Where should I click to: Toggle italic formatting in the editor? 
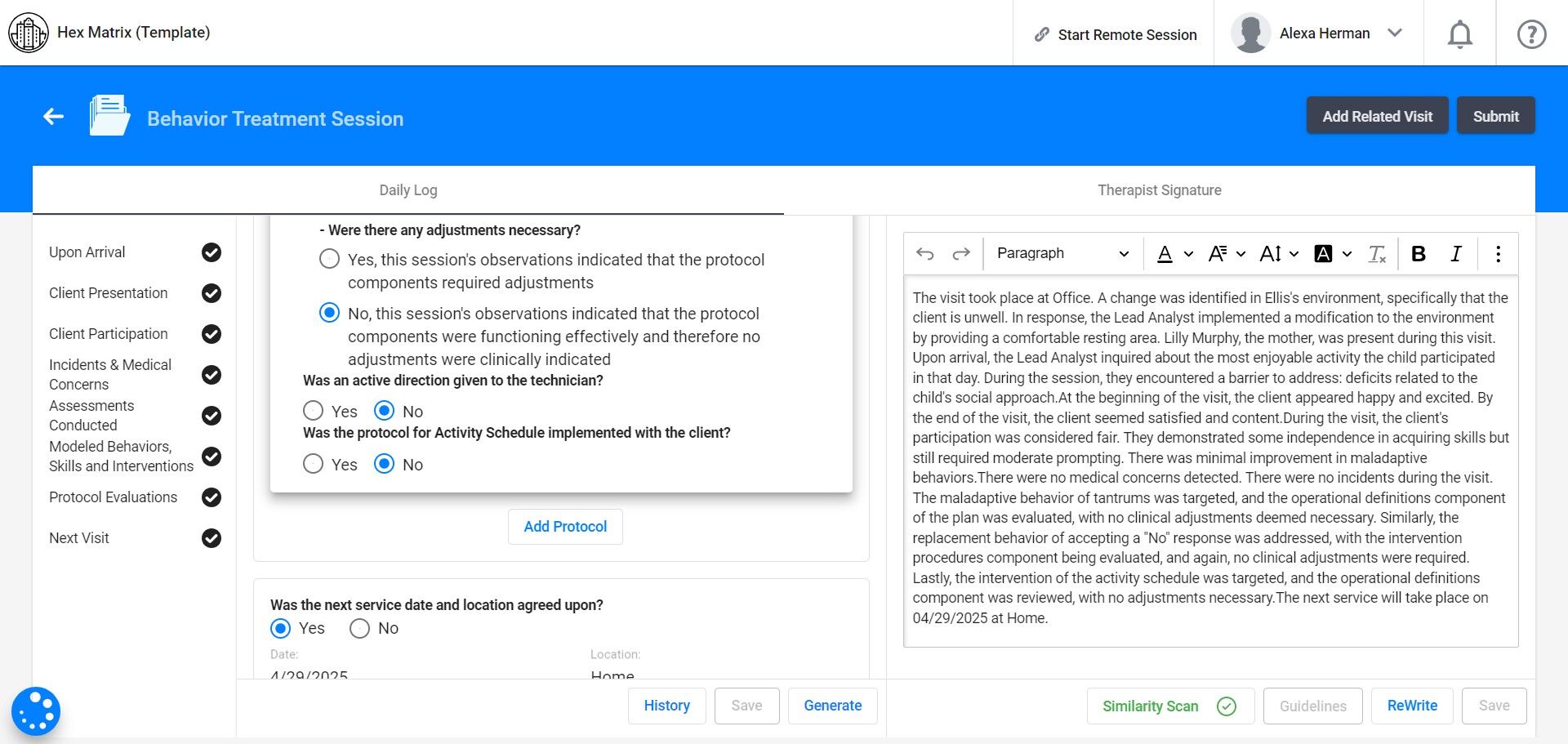pos(1455,254)
